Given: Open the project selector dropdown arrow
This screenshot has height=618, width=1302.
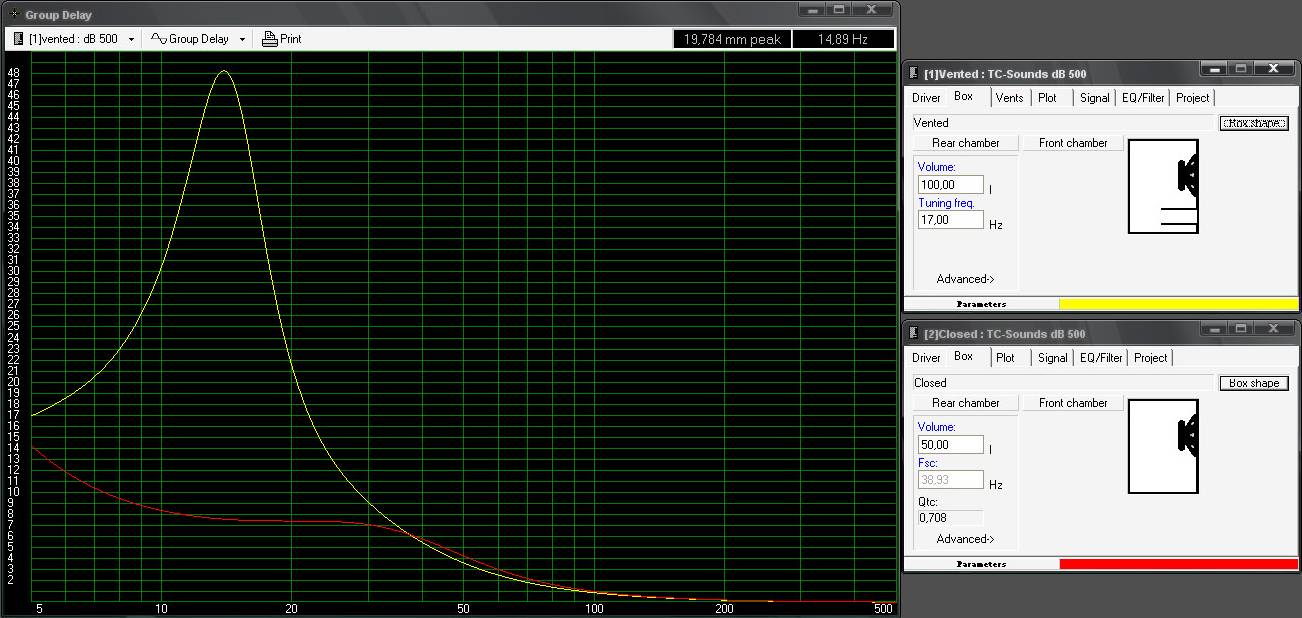Looking at the screenshot, I should pos(129,38).
